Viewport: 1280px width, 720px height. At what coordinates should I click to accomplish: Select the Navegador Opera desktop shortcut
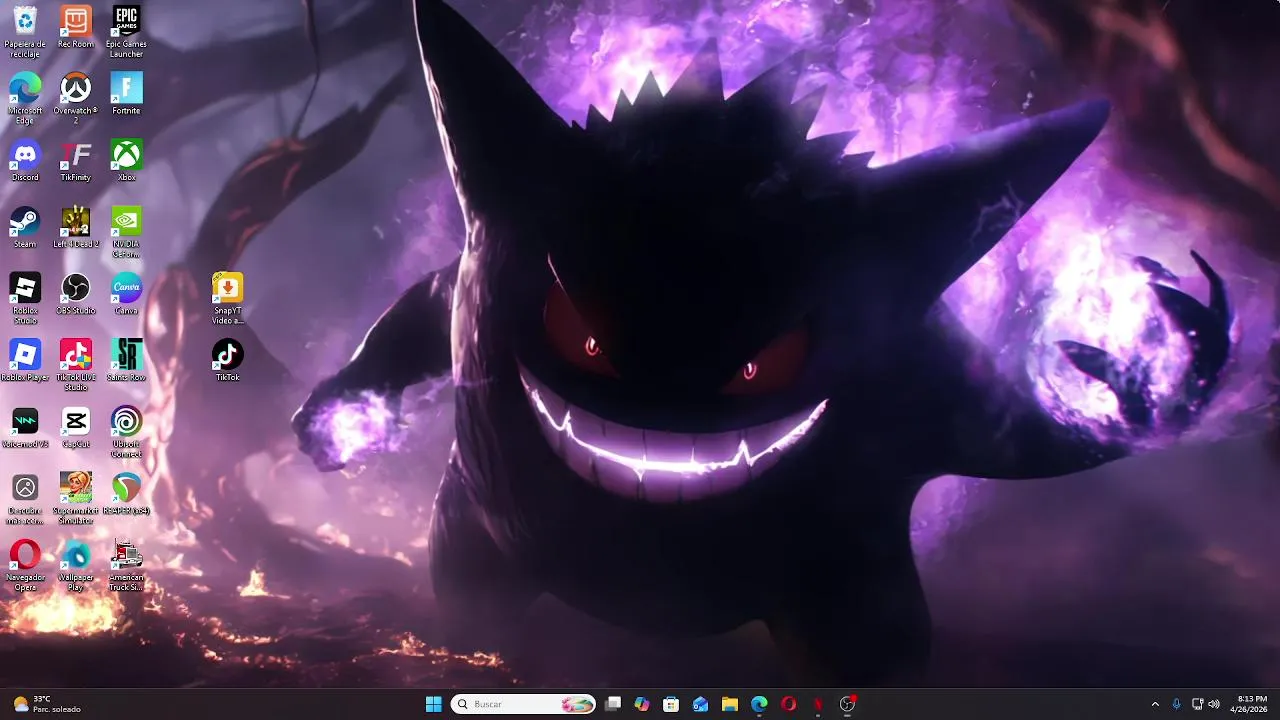(25, 565)
